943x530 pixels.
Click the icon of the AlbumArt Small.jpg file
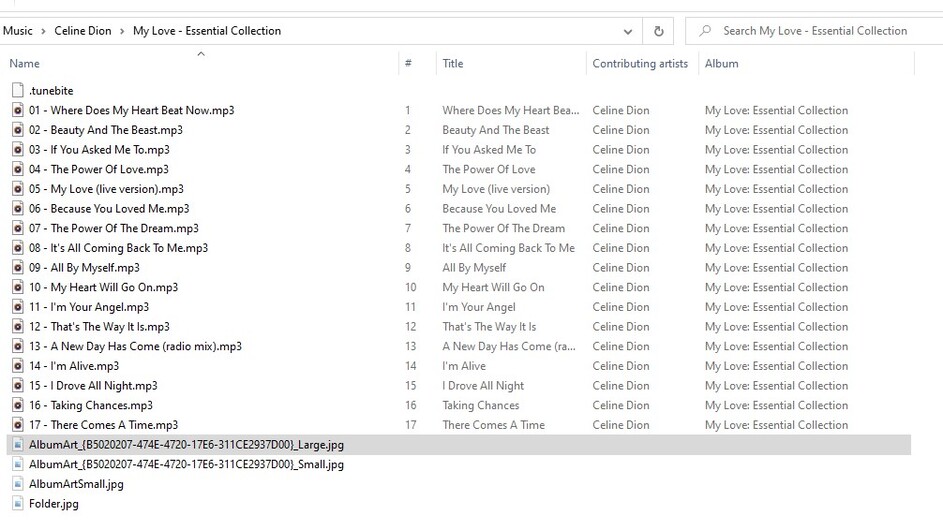18,464
